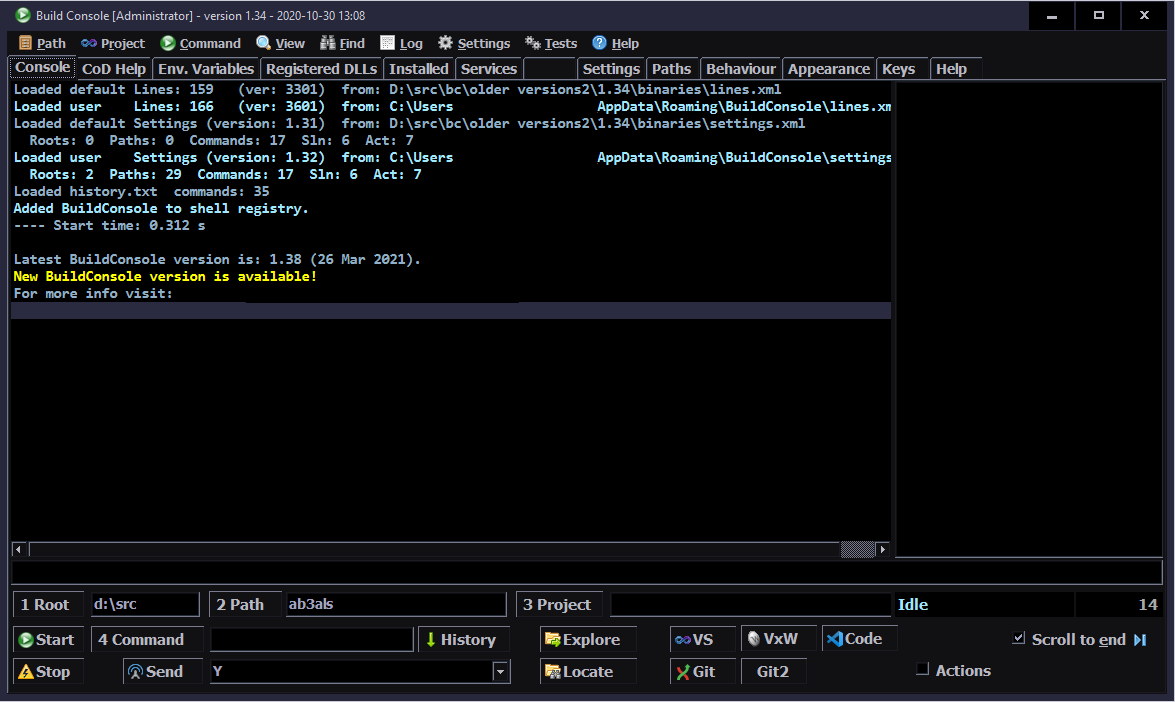
Task: Click the empty Project input field
Action: (x=750, y=605)
